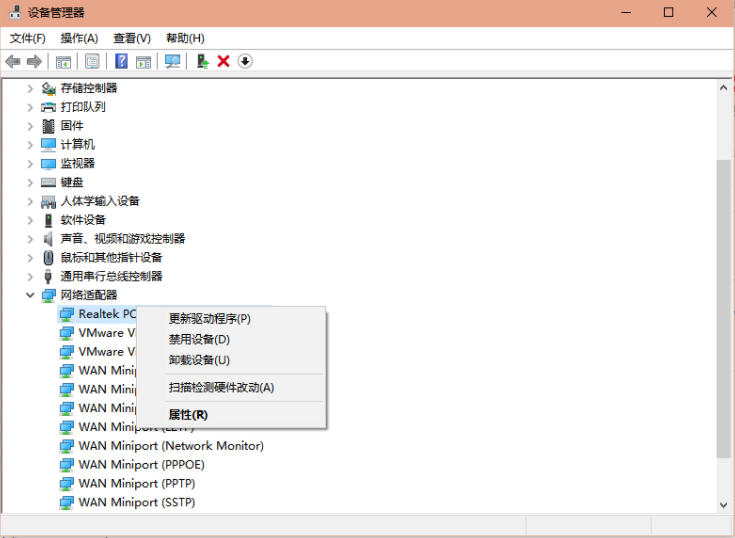Expand the 键盘 node

click(30, 182)
